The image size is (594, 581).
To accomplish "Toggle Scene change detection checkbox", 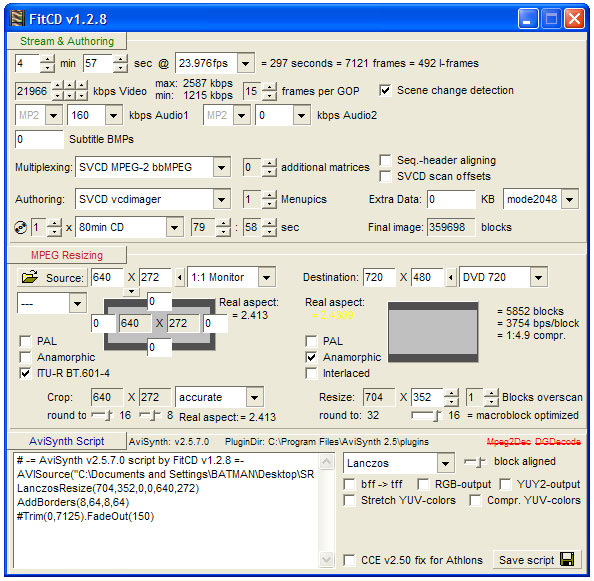I will (x=385, y=91).
